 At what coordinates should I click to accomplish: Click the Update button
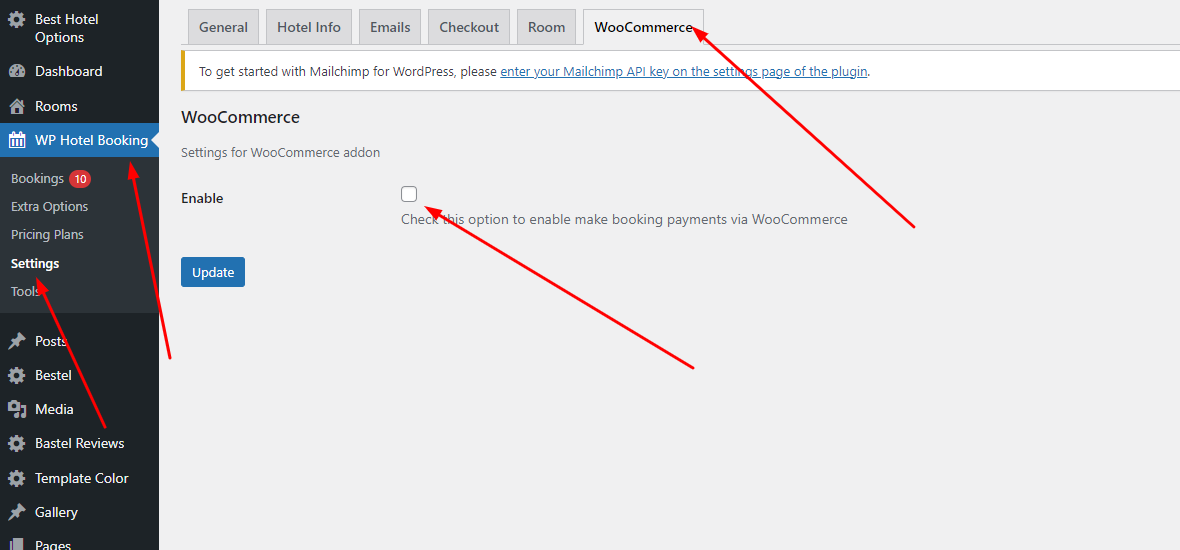tap(213, 272)
